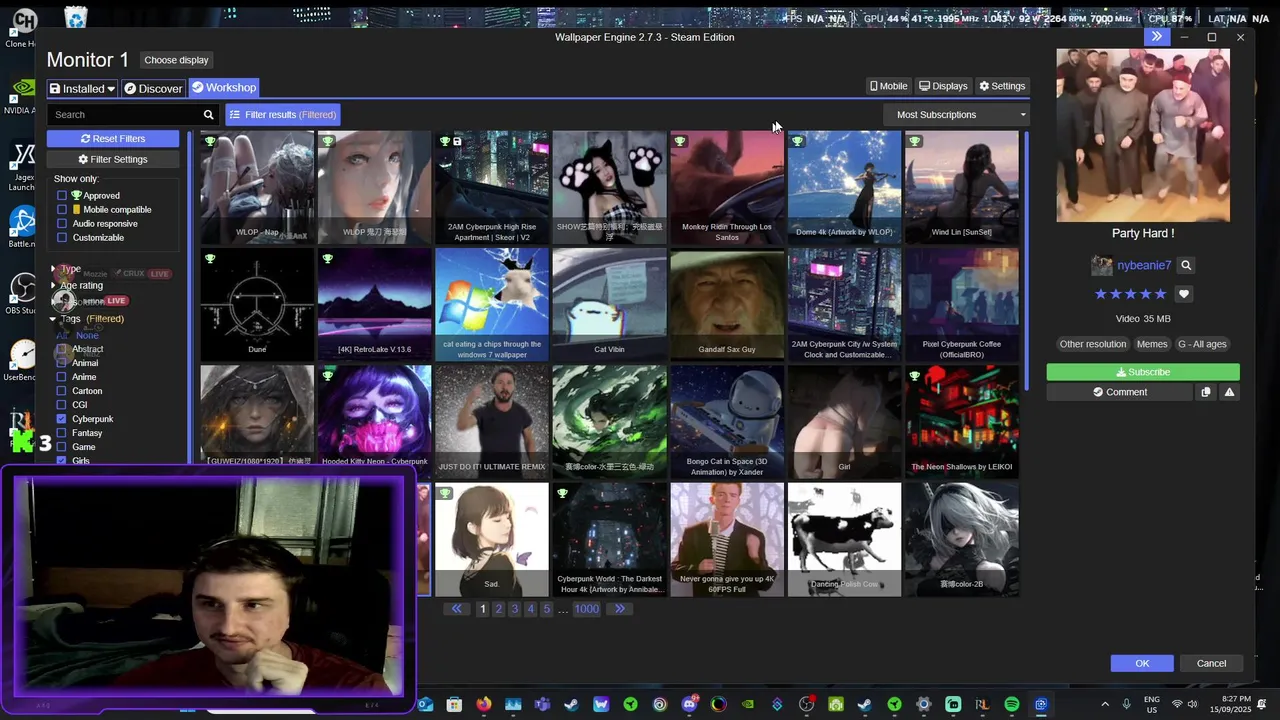The width and height of the screenshot is (1280, 720).
Task: Subscribe to the Party Hard wallpaper
Action: [x=1143, y=372]
